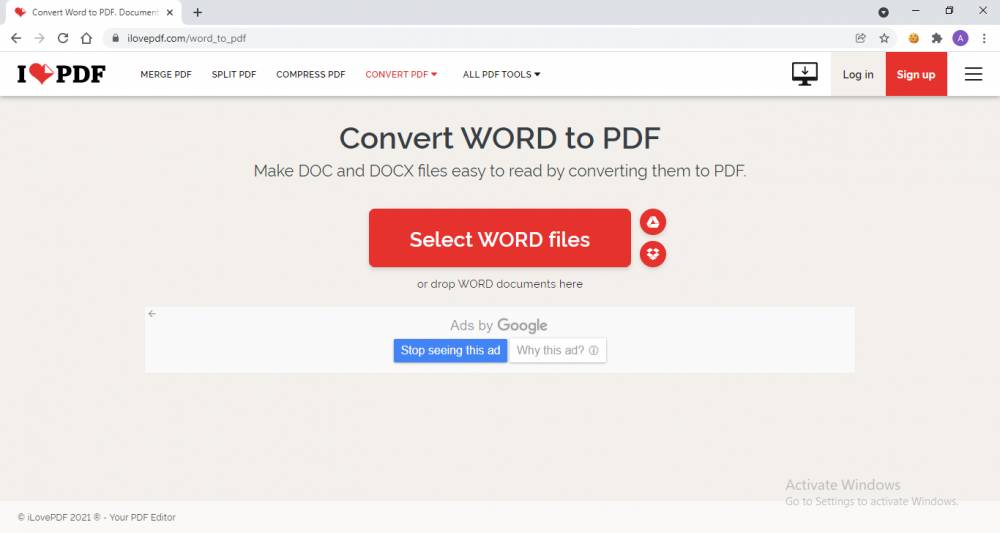This screenshot has height=533, width=1000.
Task: Click the address bar URL
Action: (x=186, y=38)
